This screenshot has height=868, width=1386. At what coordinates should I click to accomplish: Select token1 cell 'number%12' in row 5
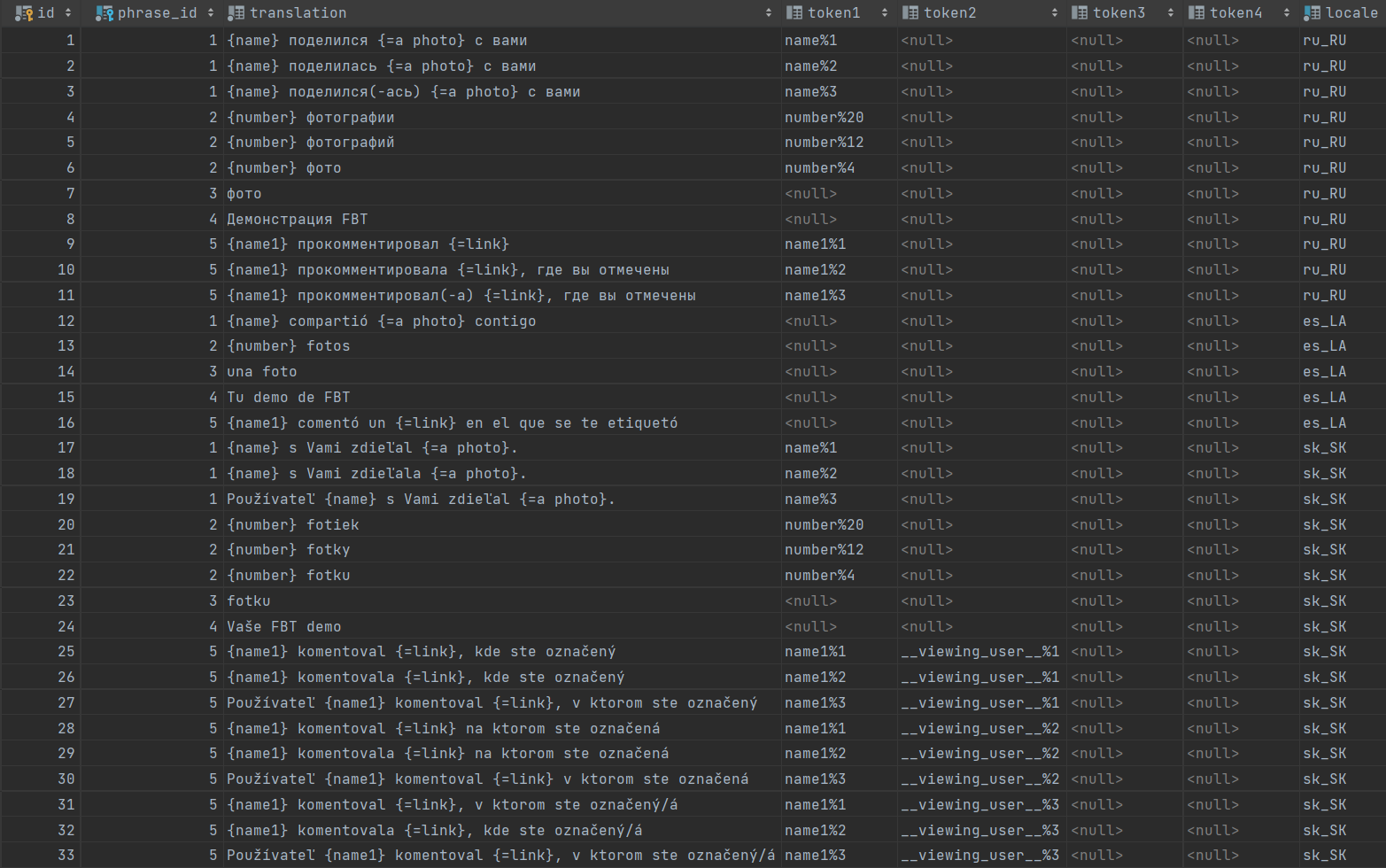pos(840,143)
